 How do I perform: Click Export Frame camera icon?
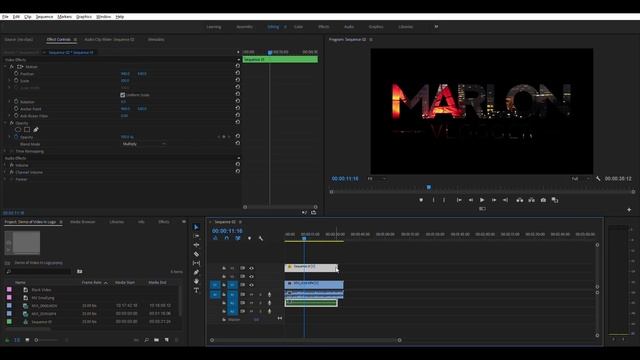[x=543, y=200]
